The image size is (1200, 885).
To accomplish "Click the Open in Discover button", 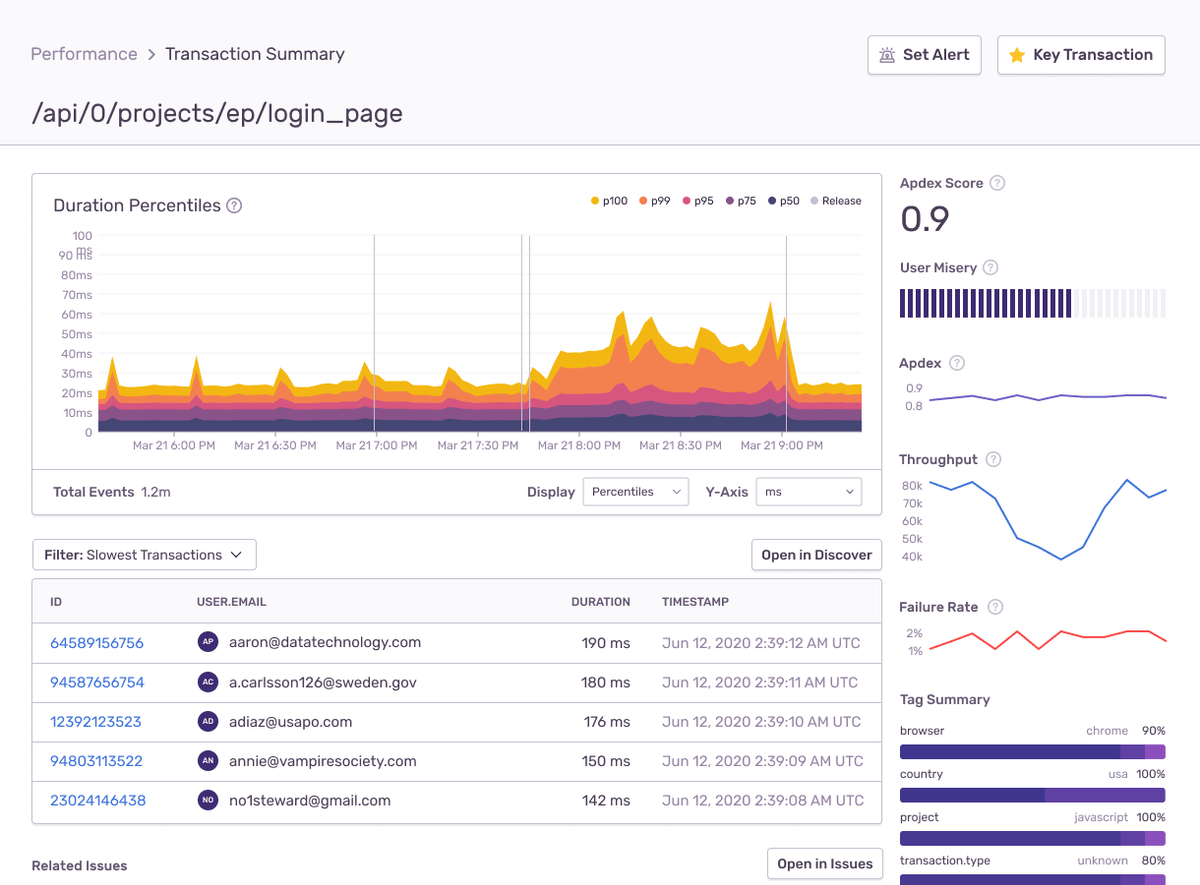I will 816,554.
